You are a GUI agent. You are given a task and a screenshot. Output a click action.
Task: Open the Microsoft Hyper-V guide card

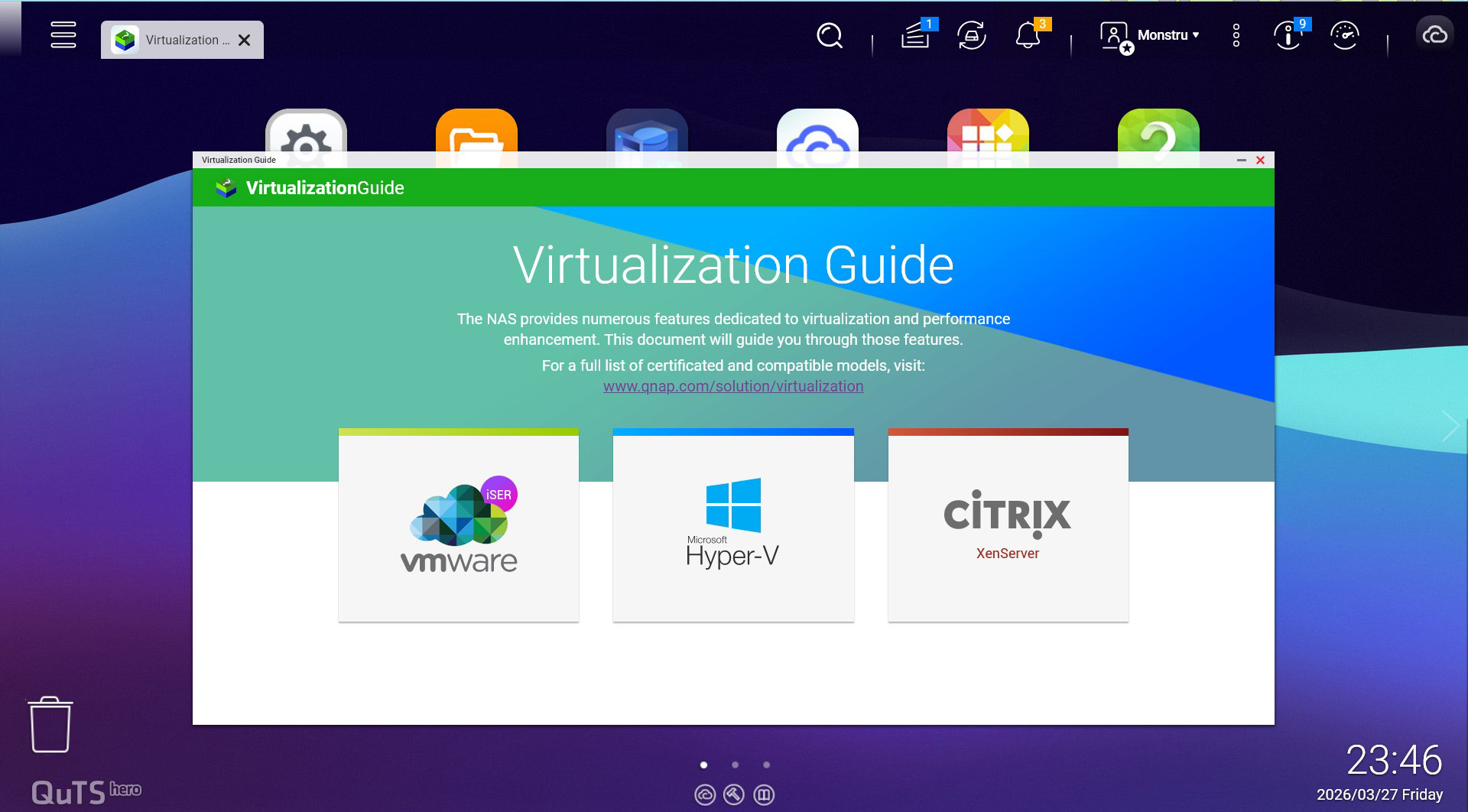tap(732, 528)
